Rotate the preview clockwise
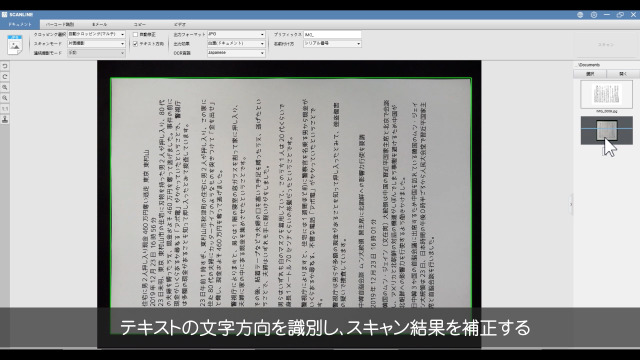Viewport: 640px width, 360px height. 5,76
